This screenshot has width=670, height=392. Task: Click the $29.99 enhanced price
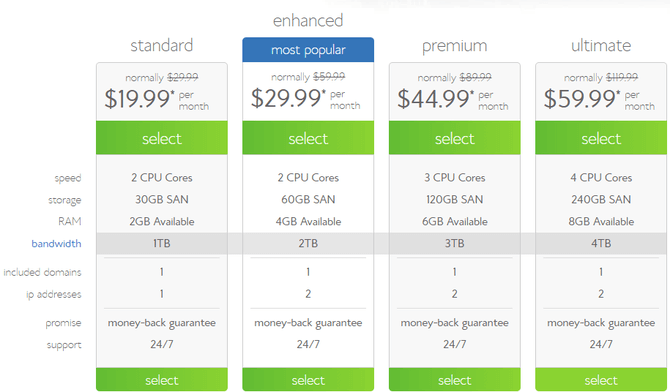288,98
